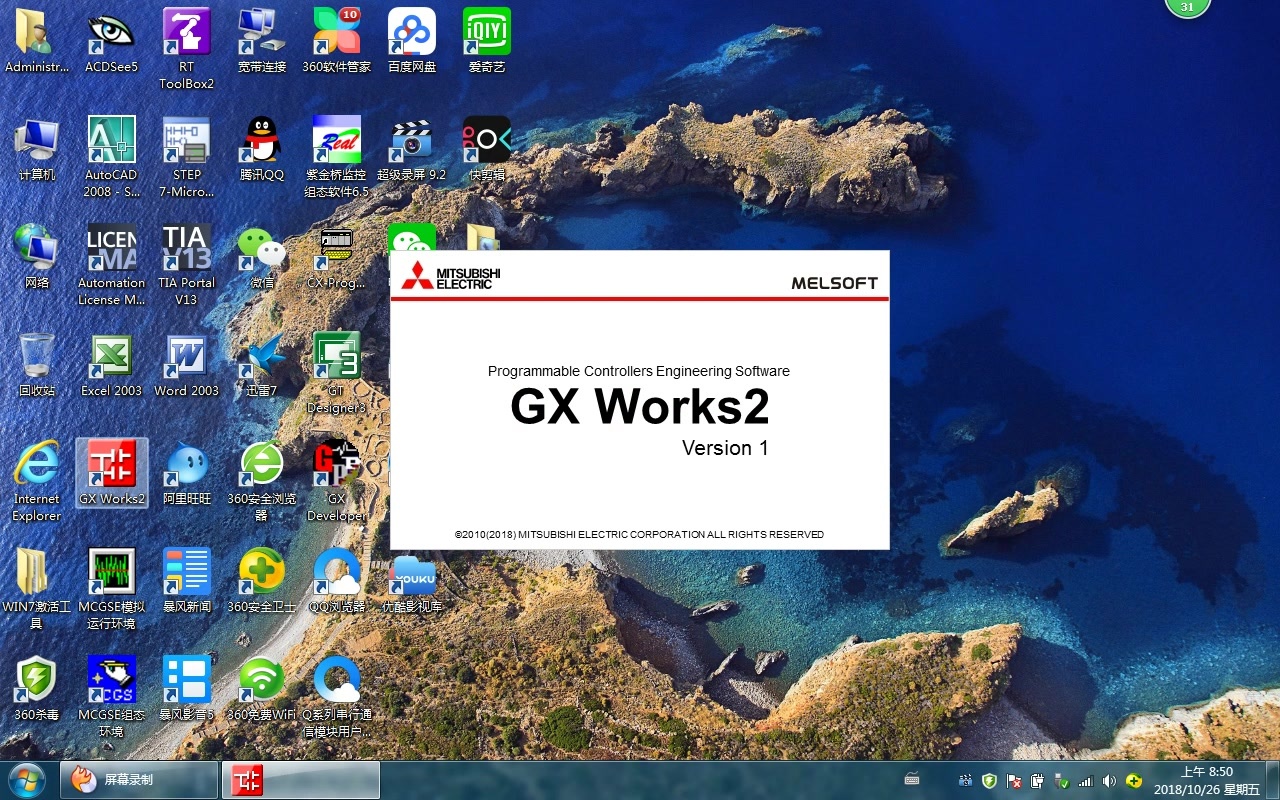Image resolution: width=1280 pixels, height=800 pixels.
Task: Click the power plug tray icon
Action: (1037, 780)
